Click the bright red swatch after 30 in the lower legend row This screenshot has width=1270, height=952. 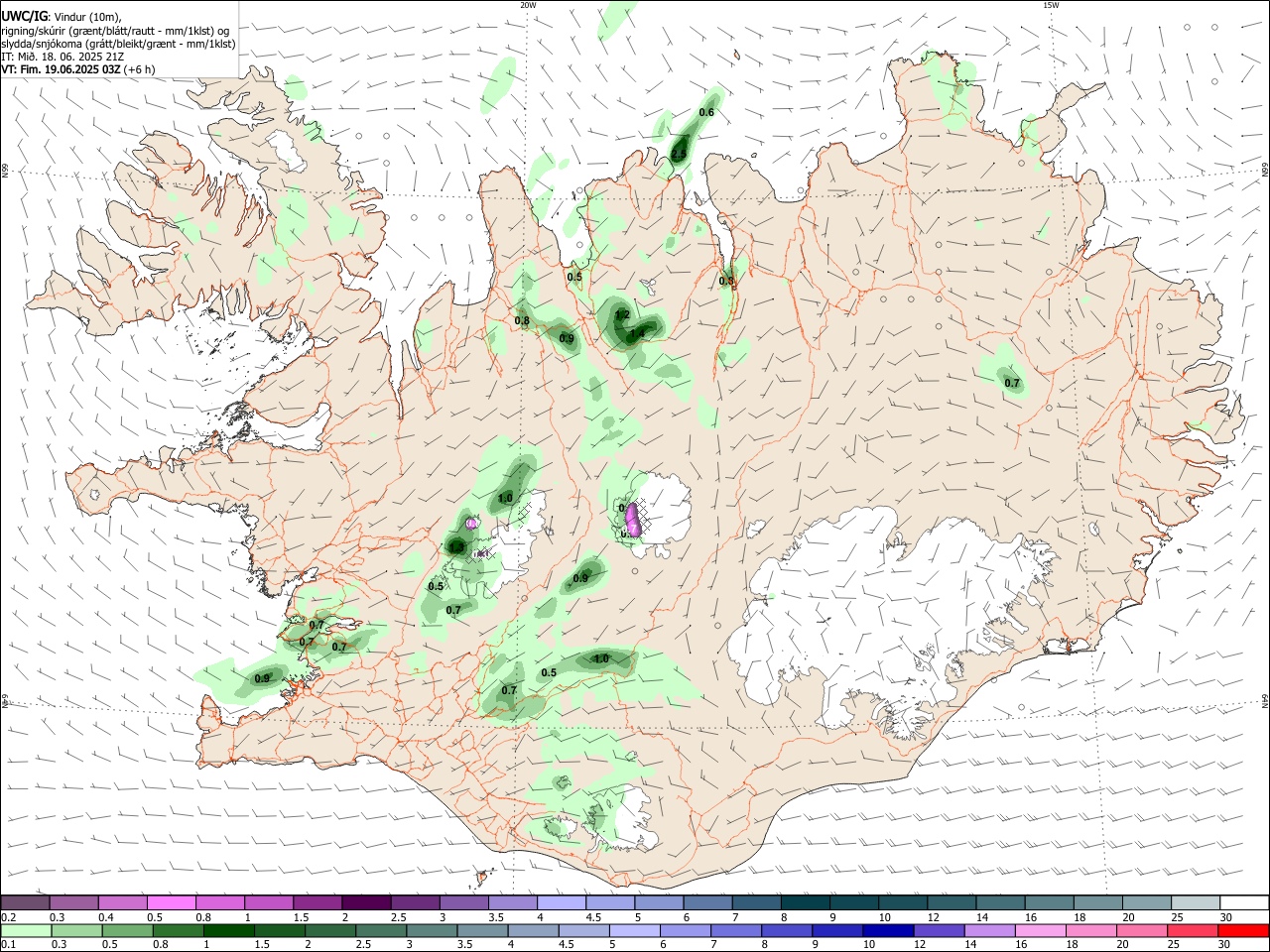coord(1244,930)
